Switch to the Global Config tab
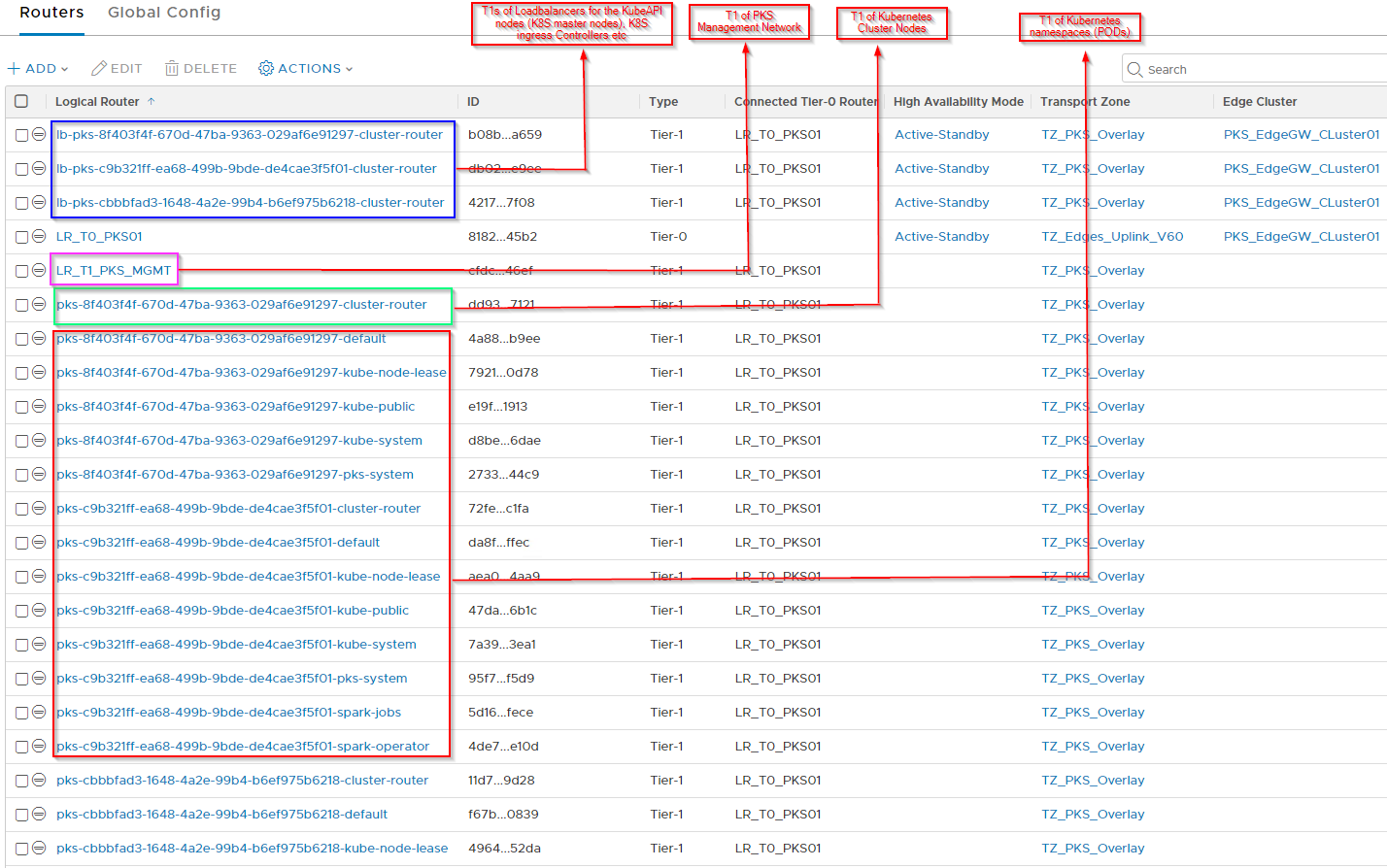The width and height of the screenshot is (1387, 868). tap(164, 13)
